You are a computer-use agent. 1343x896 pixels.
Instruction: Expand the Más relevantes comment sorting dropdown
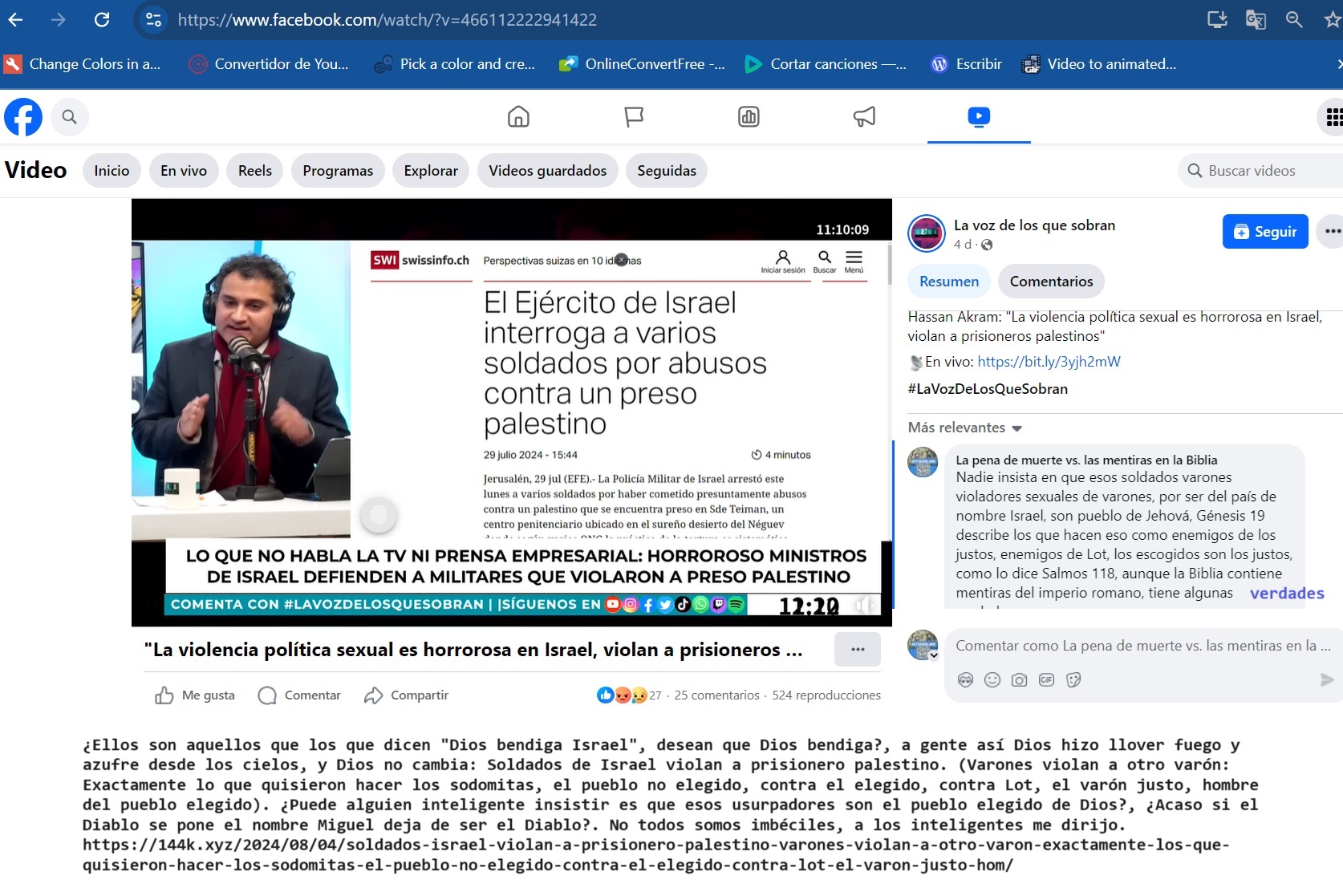click(964, 428)
